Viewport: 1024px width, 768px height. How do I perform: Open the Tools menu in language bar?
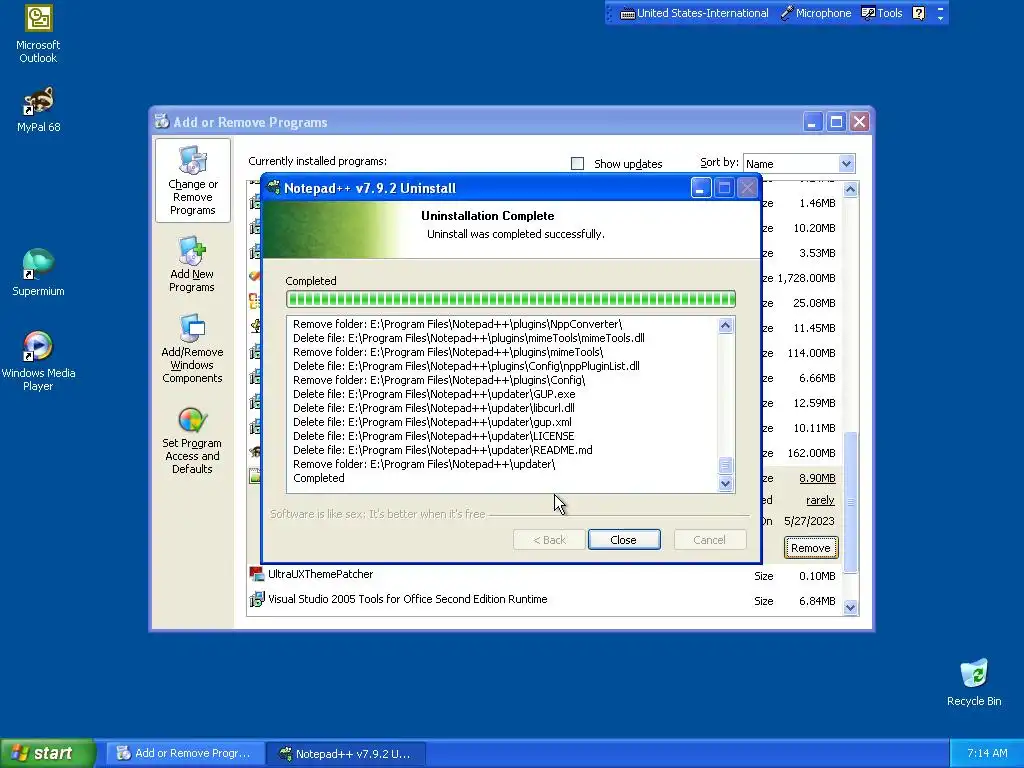882,13
